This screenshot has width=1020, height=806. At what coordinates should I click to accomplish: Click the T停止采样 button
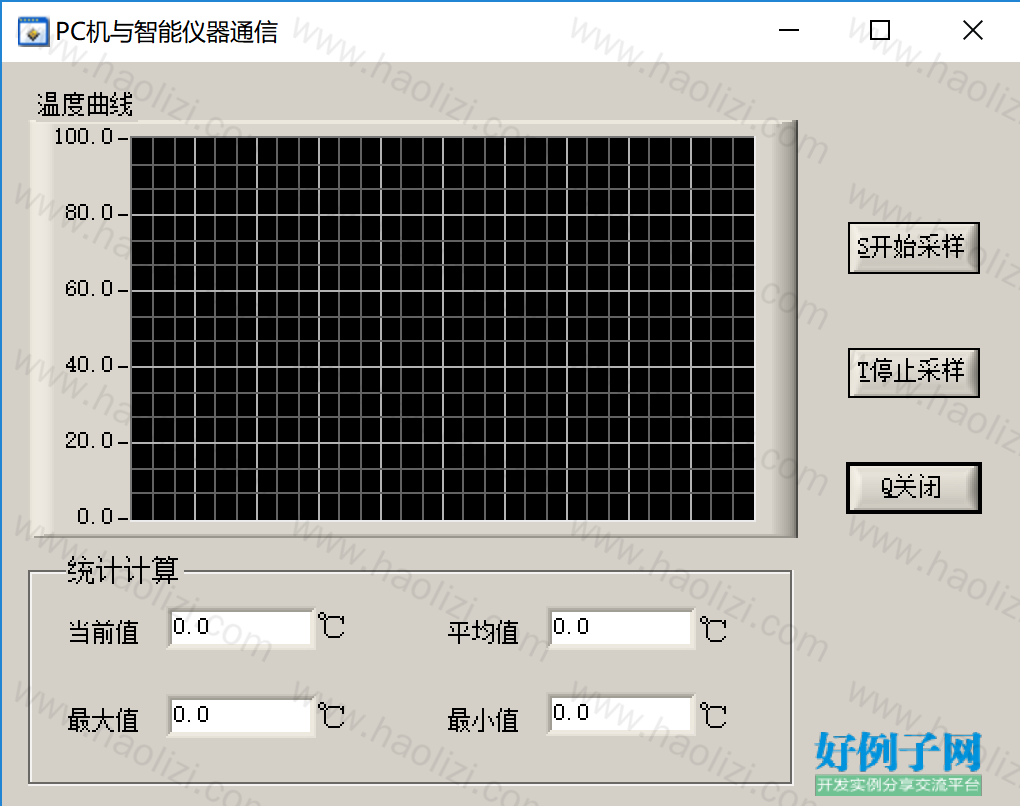[913, 372]
